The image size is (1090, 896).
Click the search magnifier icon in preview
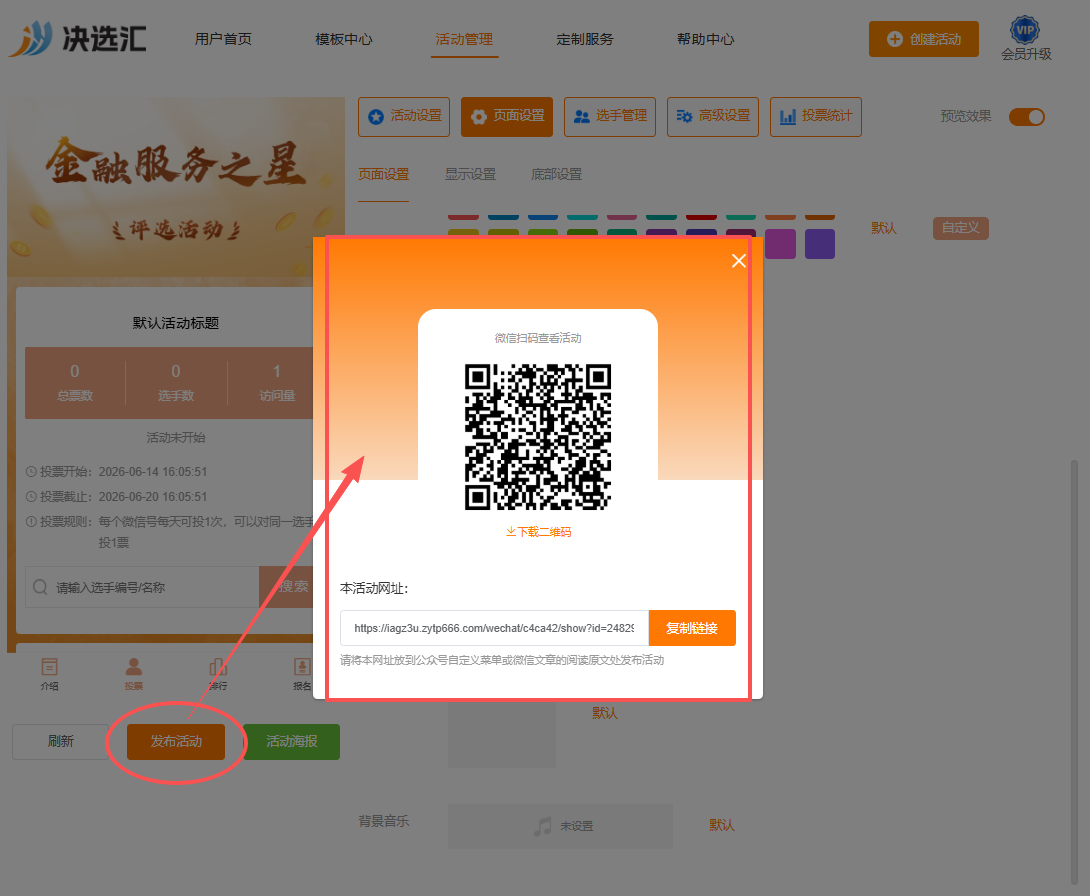point(40,587)
